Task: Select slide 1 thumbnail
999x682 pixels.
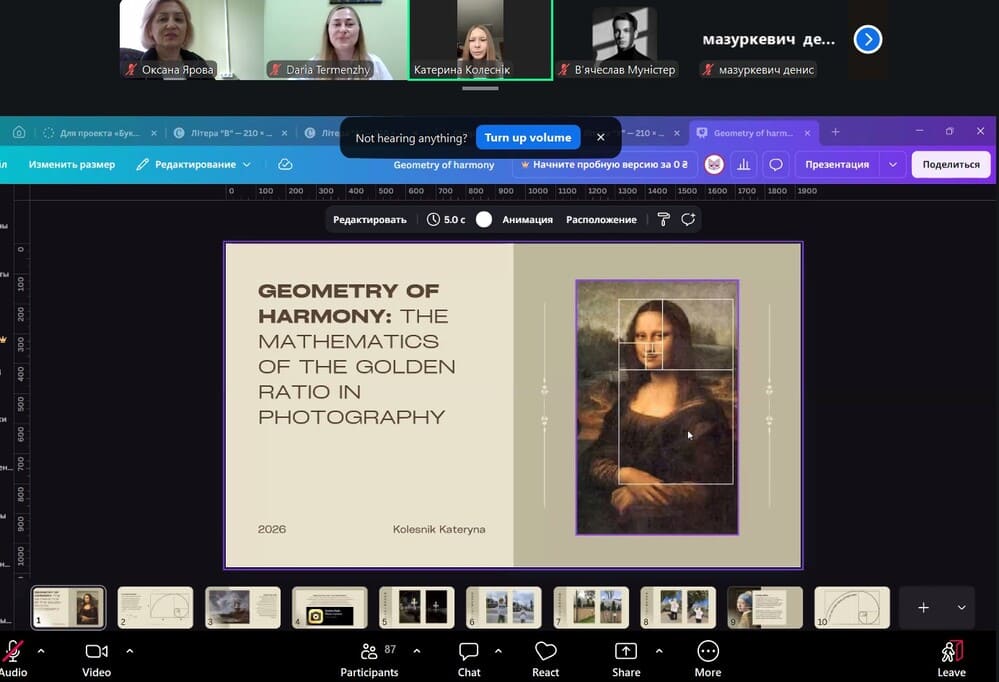Action: (68, 607)
